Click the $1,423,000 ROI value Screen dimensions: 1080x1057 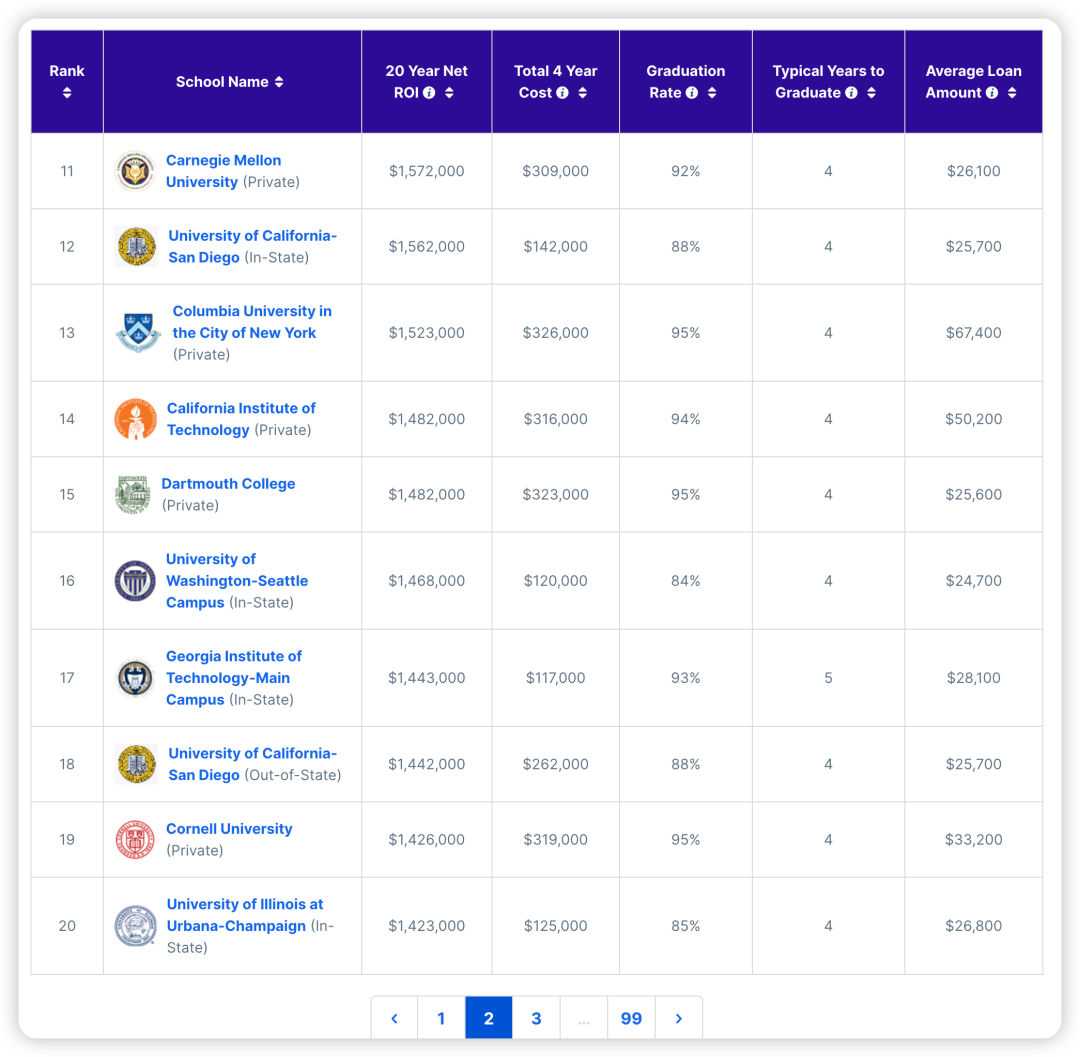(427, 925)
